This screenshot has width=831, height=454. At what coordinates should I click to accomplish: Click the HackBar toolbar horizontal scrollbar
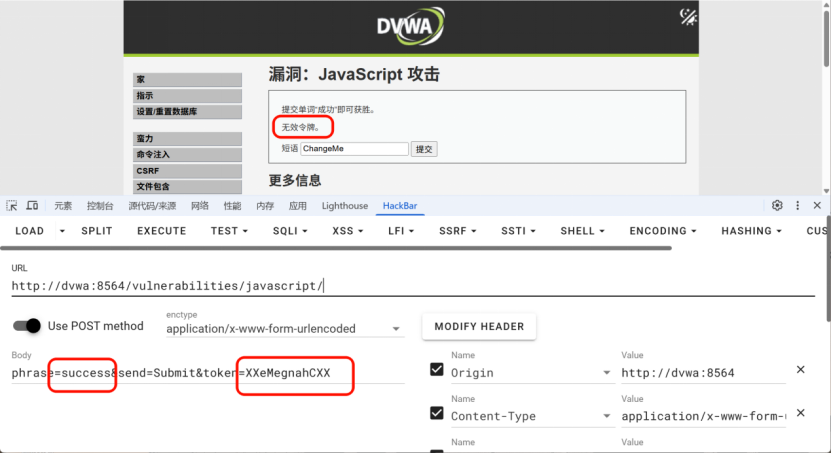point(336,248)
